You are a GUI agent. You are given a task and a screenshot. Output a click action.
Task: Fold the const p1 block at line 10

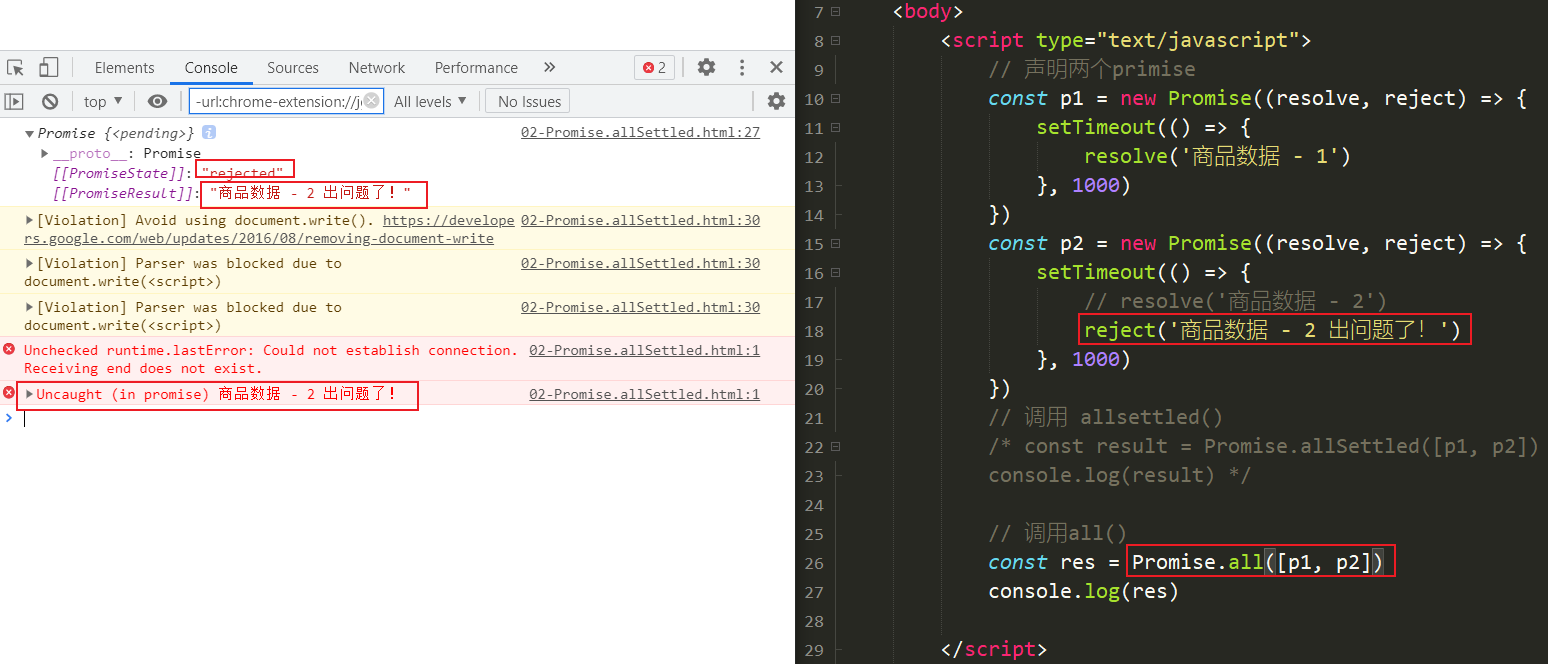pos(835,99)
